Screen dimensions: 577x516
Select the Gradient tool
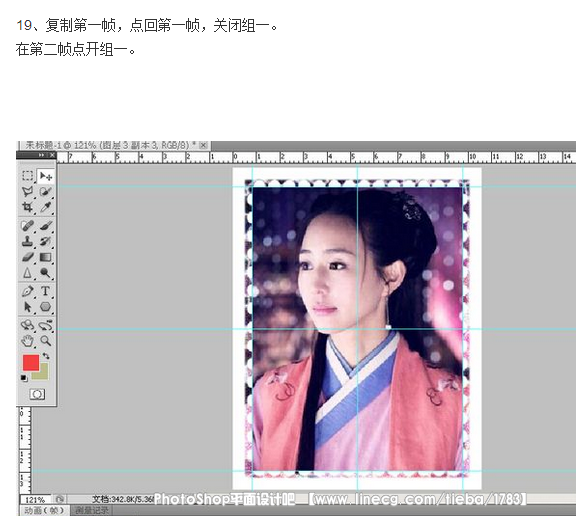click(46, 257)
